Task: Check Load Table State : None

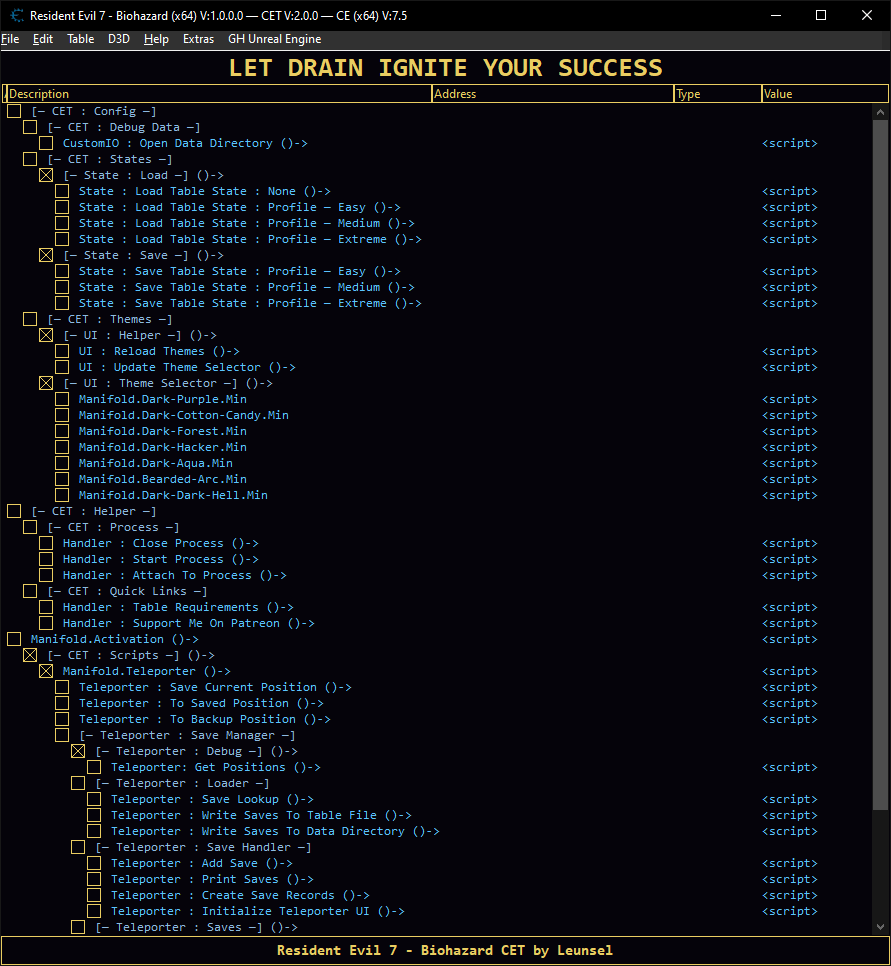Action: [62, 191]
